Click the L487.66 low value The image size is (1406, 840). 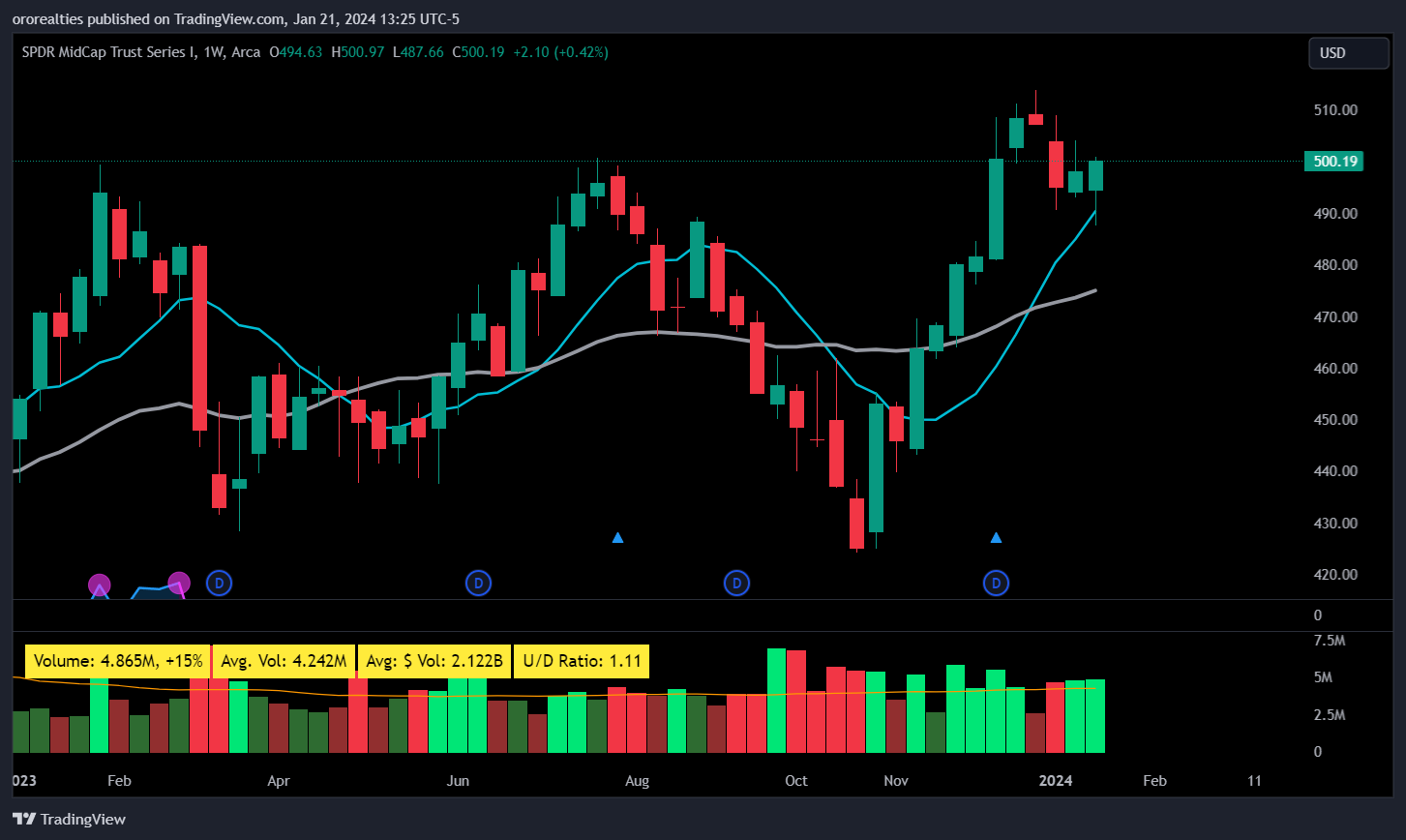(419, 52)
